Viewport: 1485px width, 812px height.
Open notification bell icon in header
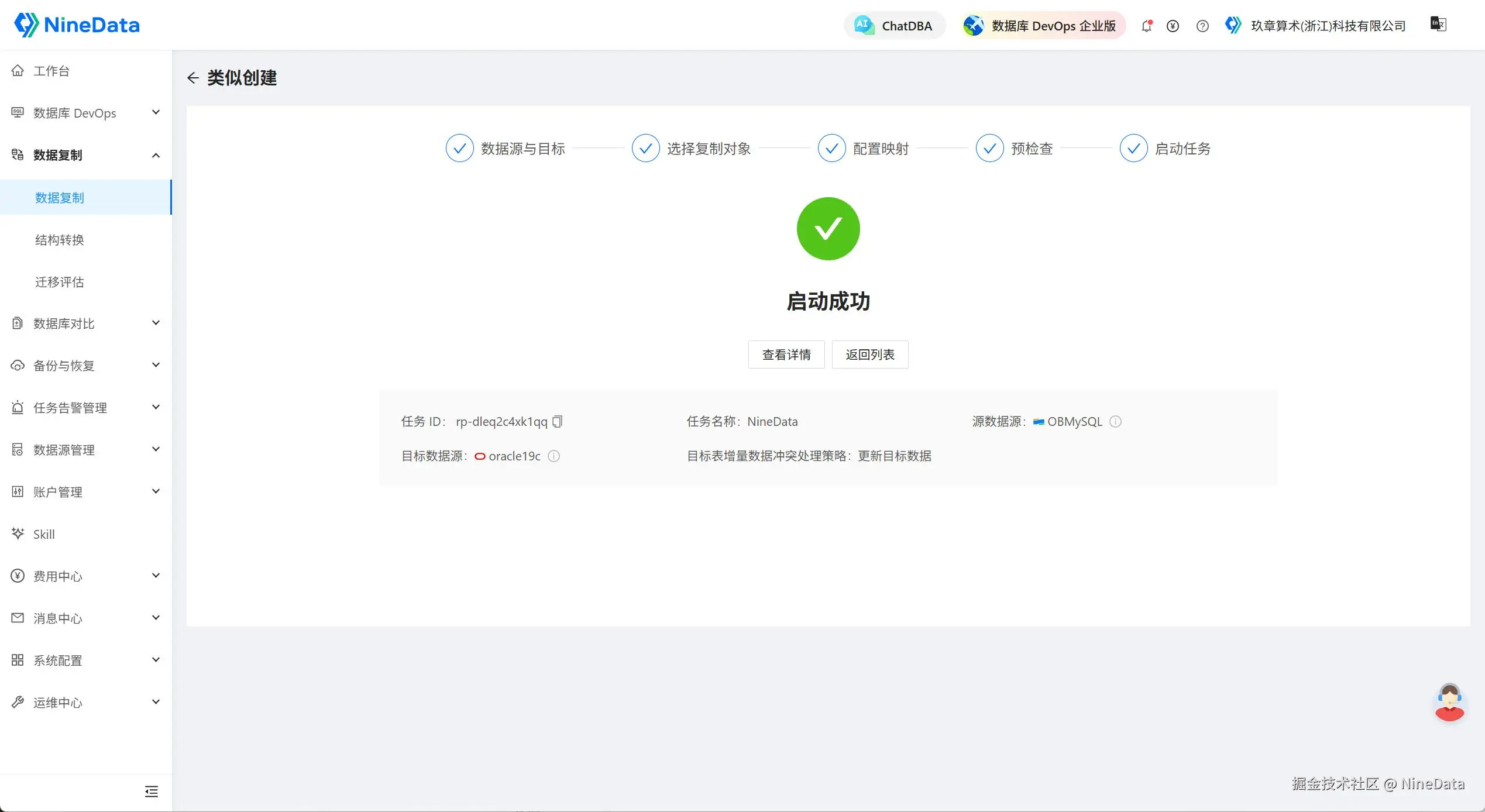pos(1147,26)
